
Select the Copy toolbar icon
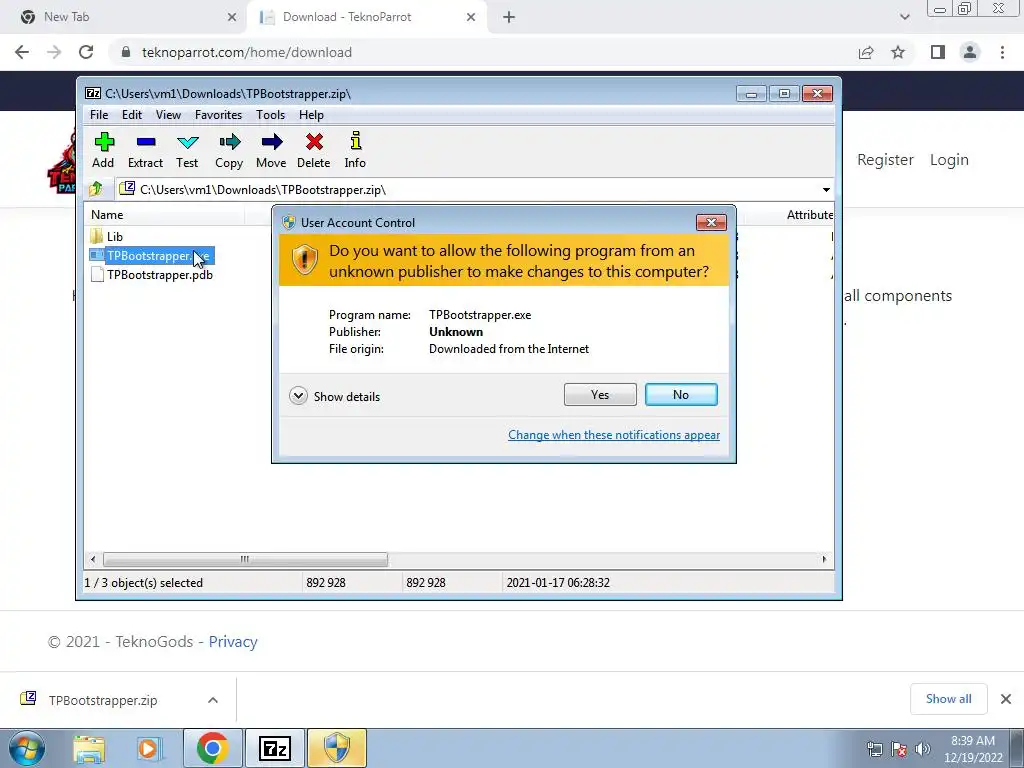pos(229,150)
